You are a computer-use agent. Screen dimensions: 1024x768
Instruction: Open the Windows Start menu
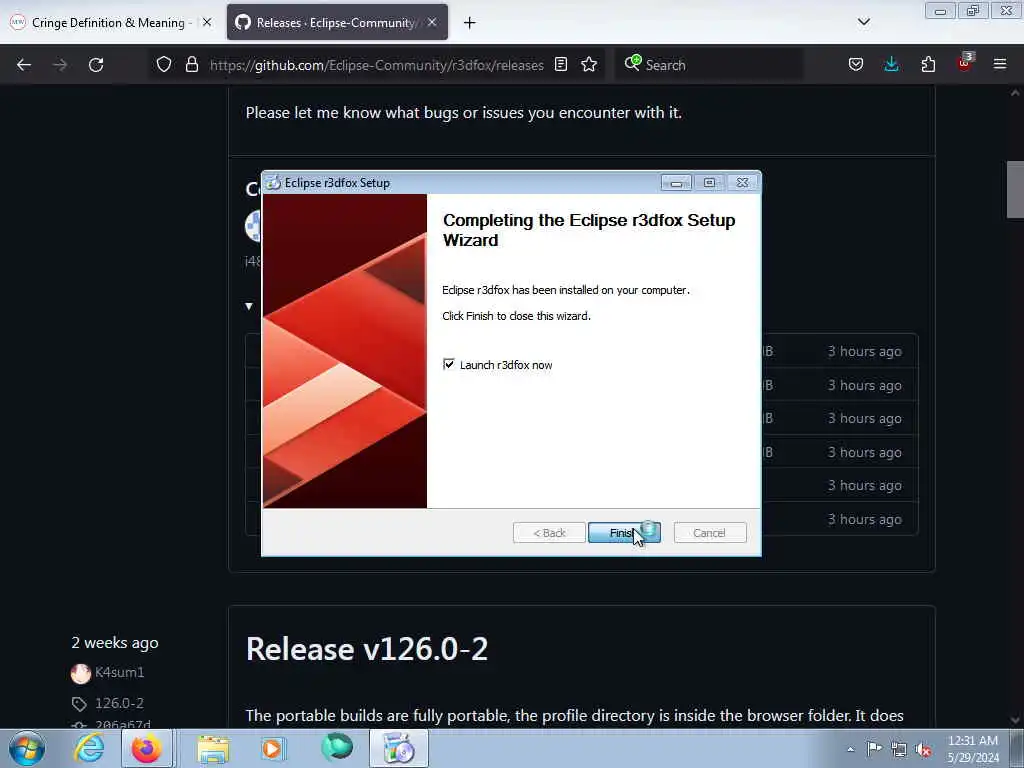27,748
